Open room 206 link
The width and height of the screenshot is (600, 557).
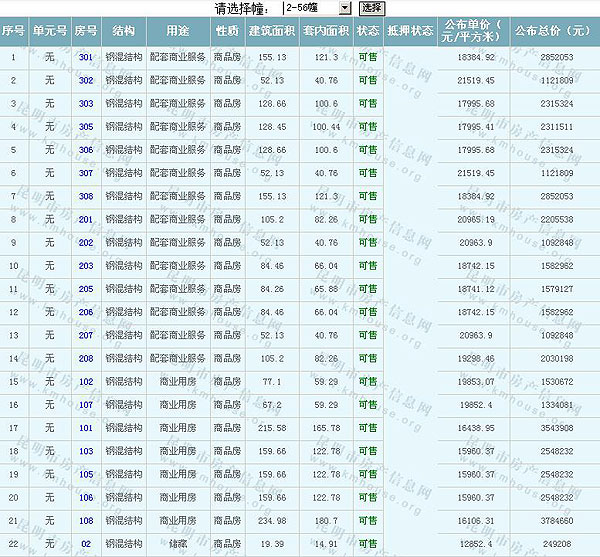86,312
